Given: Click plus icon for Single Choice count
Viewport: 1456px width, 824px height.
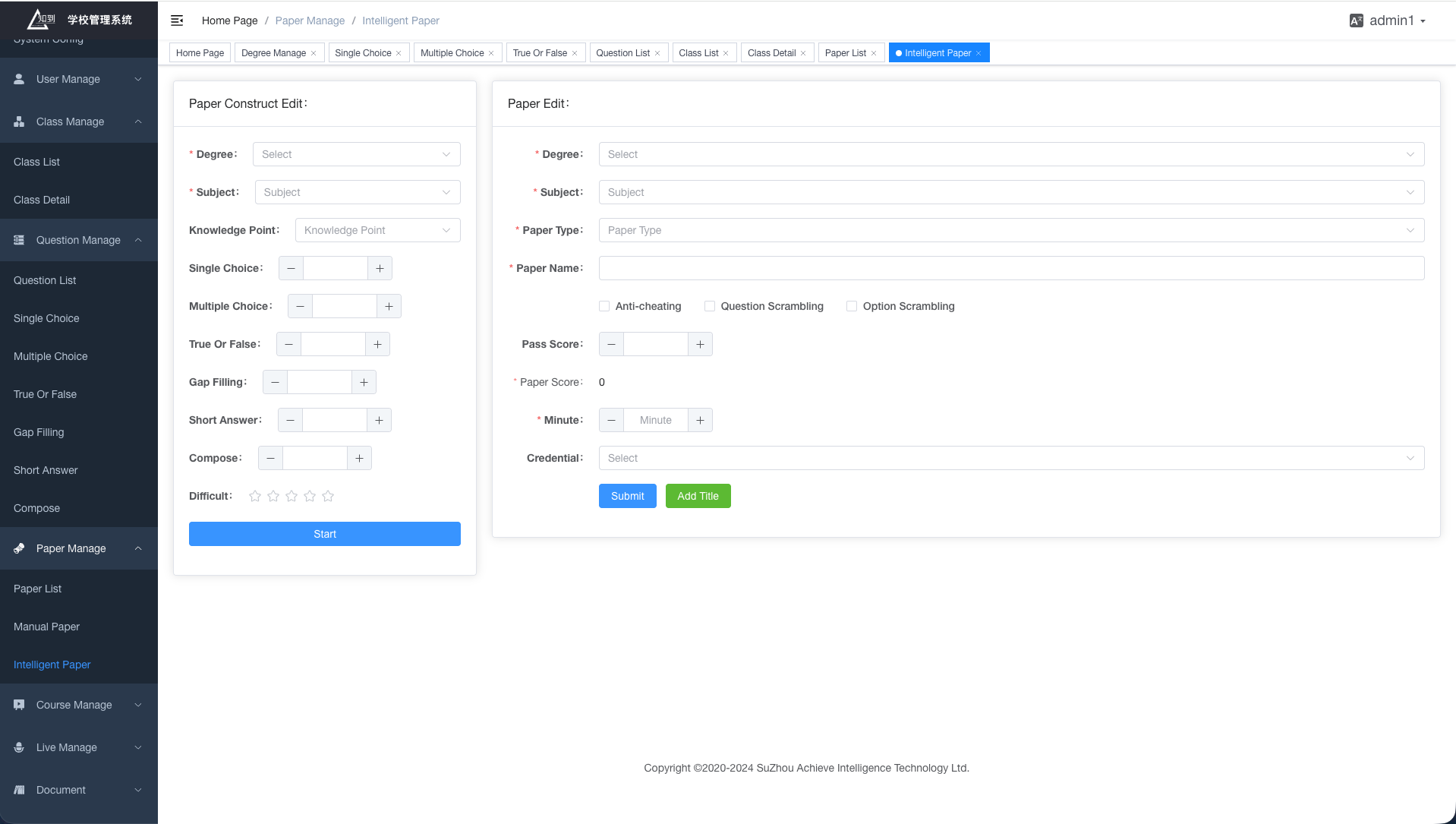Looking at the screenshot, I should coord(380,268).
